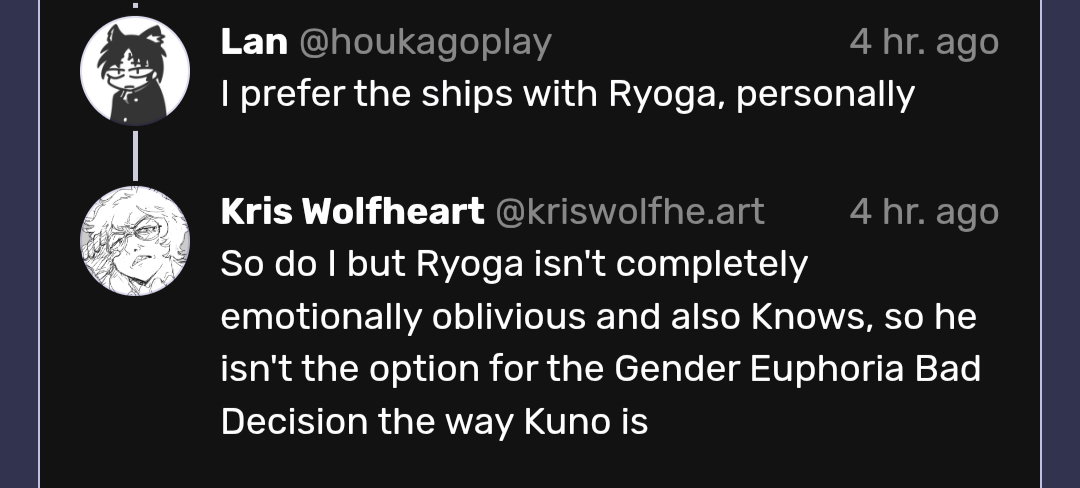Click the display name Lan
The height and width of the screenshot is (488, 1080).
pos(253,42)
